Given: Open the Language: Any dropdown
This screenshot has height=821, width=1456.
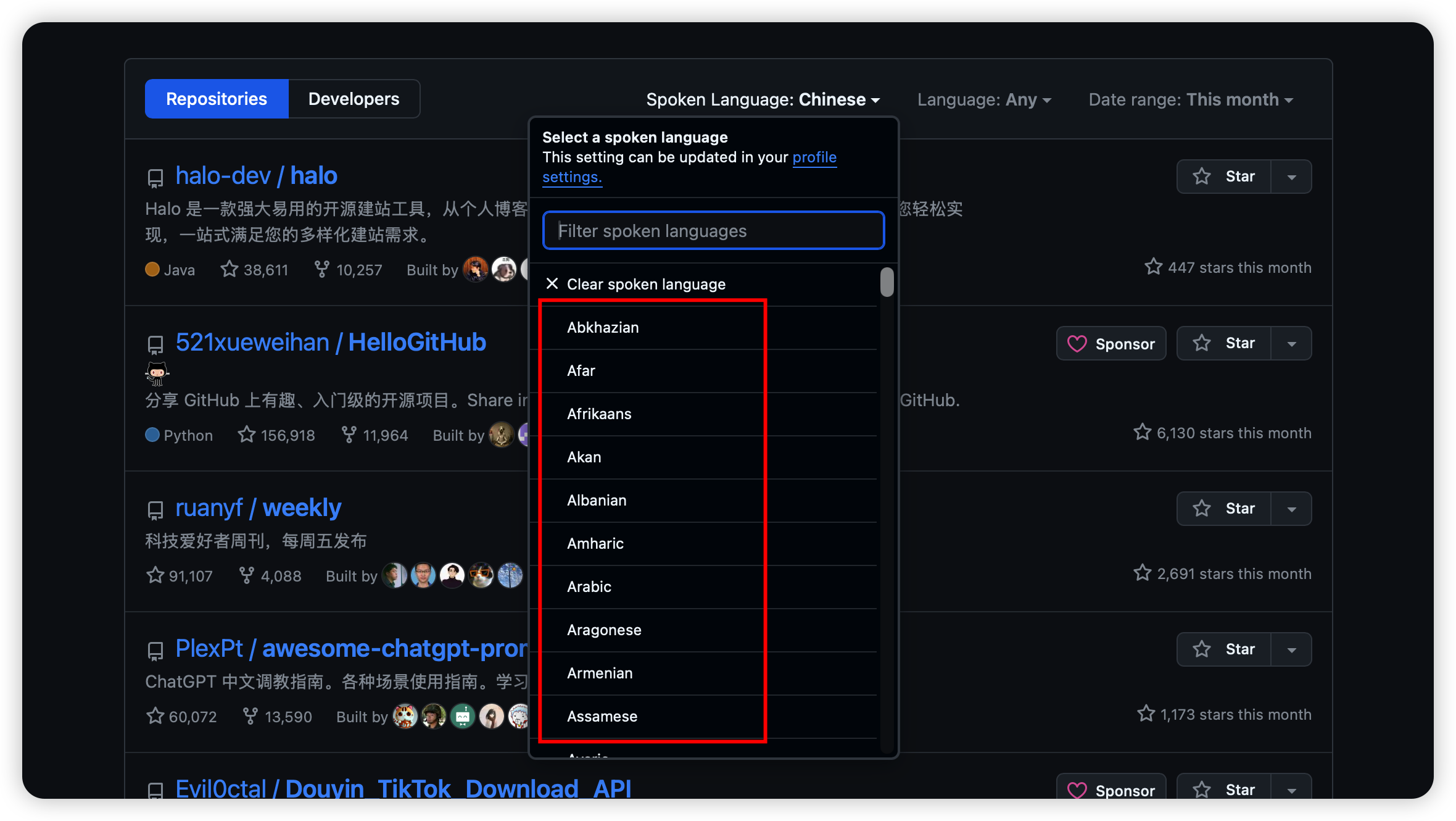Looking at the screenshot, I should click(x=984, y=99).
